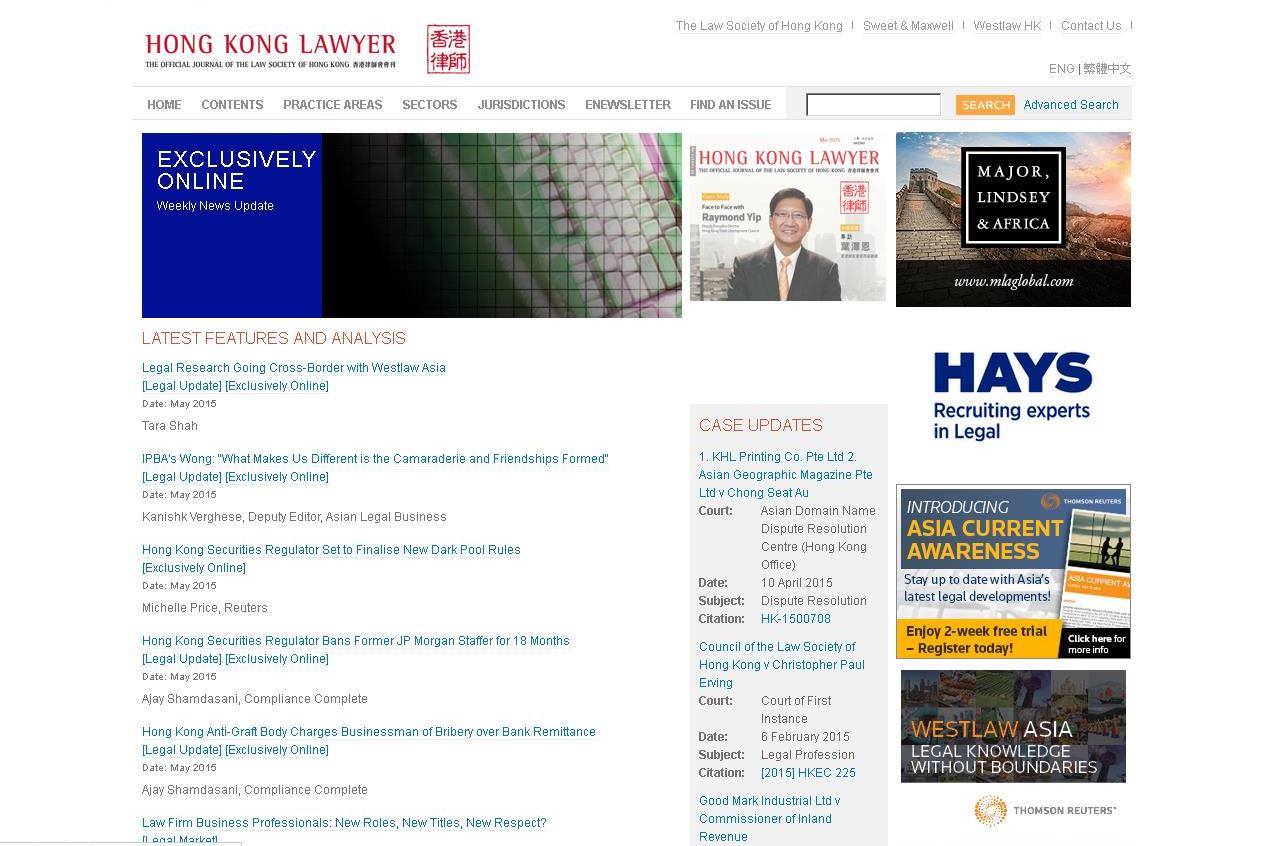1262x846 pixels.
Task: Click the author name Tara Shah
Action: pos(170,426)
